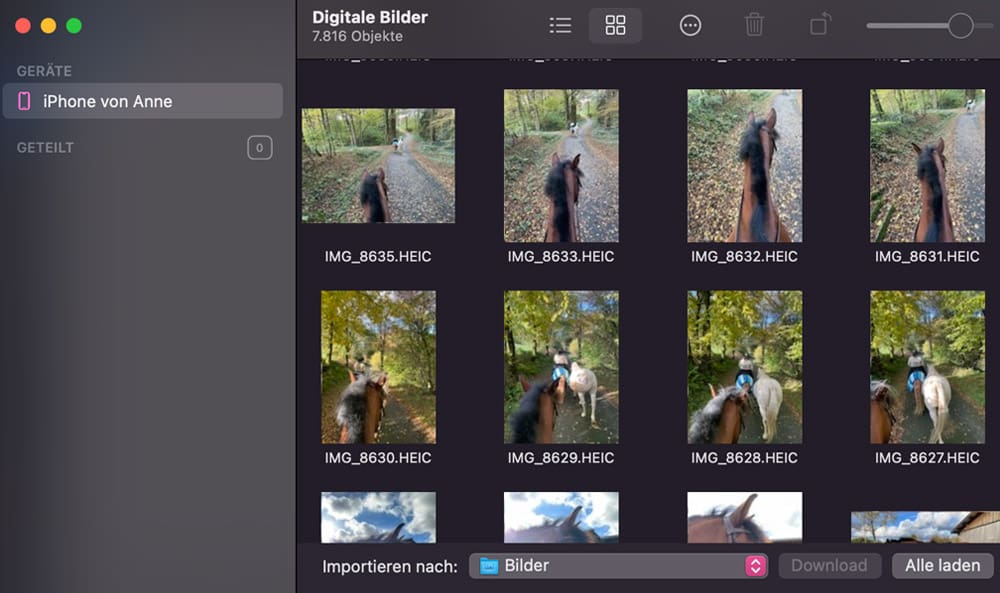
Task: Switch to list view
Action: [560, 26]
